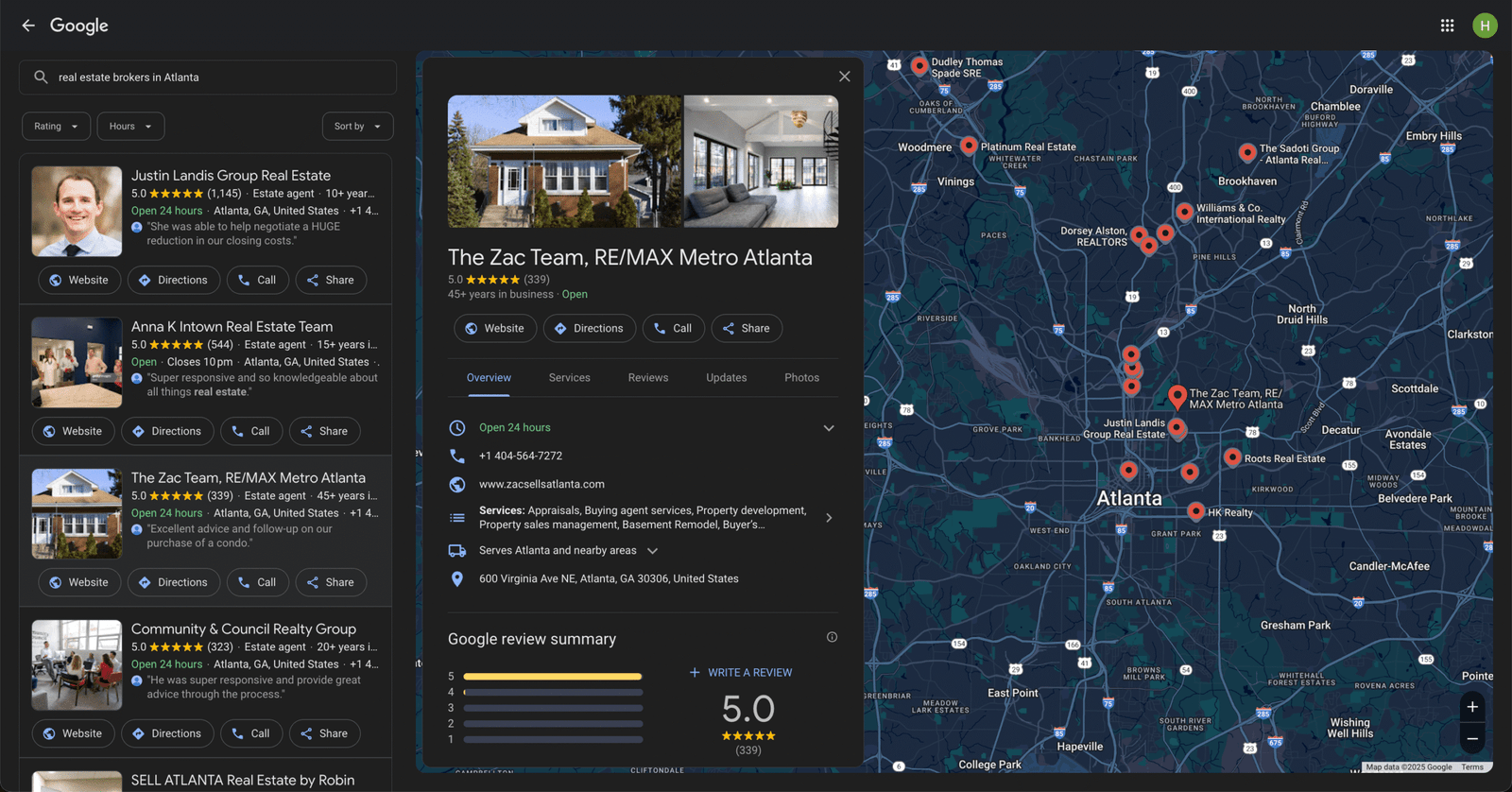Click Directions button in the details panel
The width and height of the screenshot is (1512, 792).
[x=590, y=328]
